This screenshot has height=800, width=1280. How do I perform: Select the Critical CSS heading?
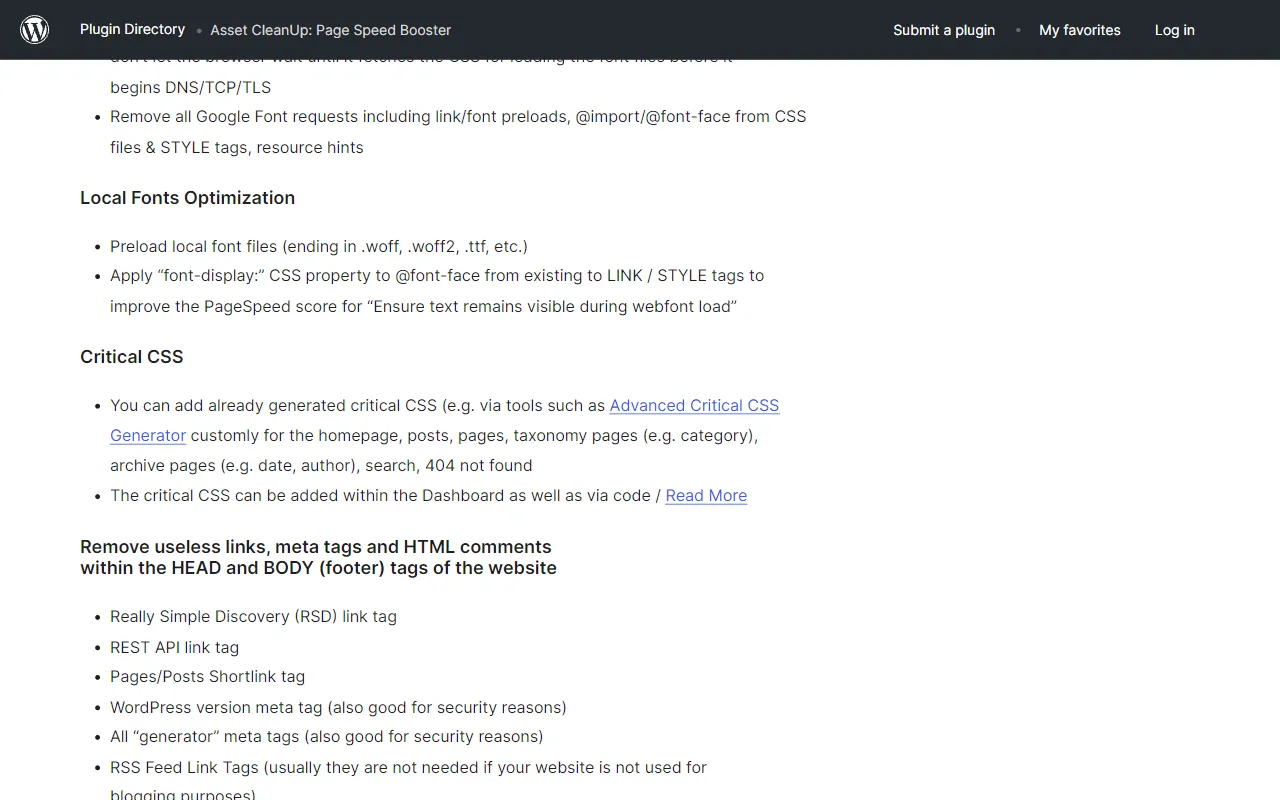[x=131, y=357]
